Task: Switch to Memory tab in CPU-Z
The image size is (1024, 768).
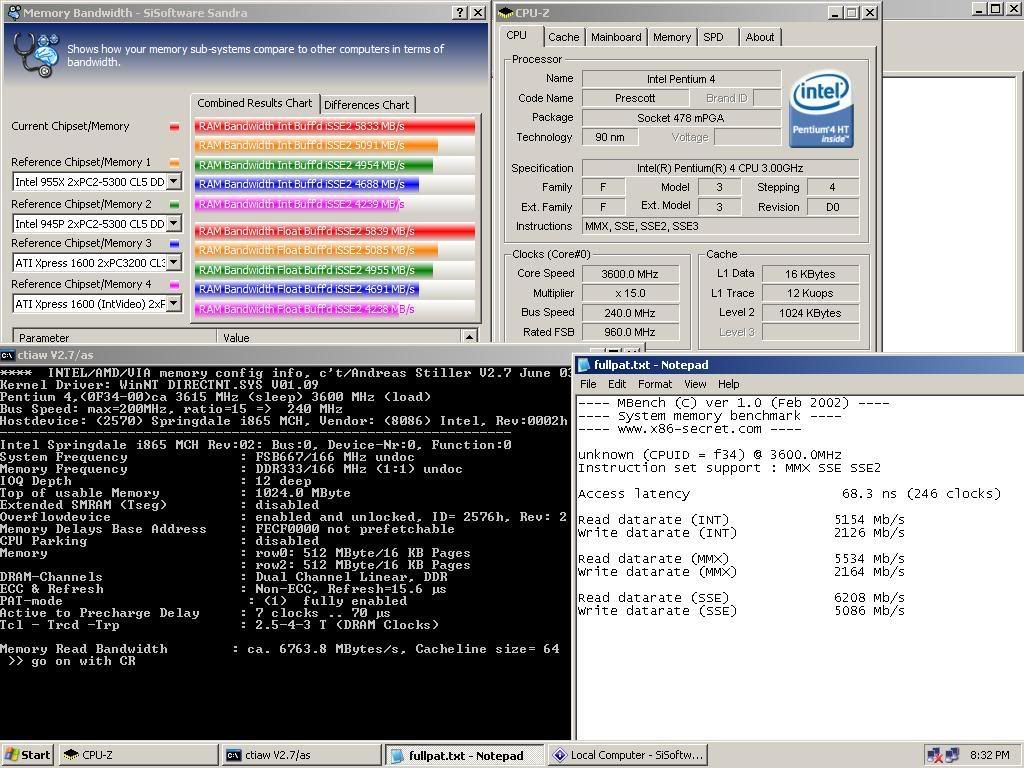Action: tap(671, 37)
